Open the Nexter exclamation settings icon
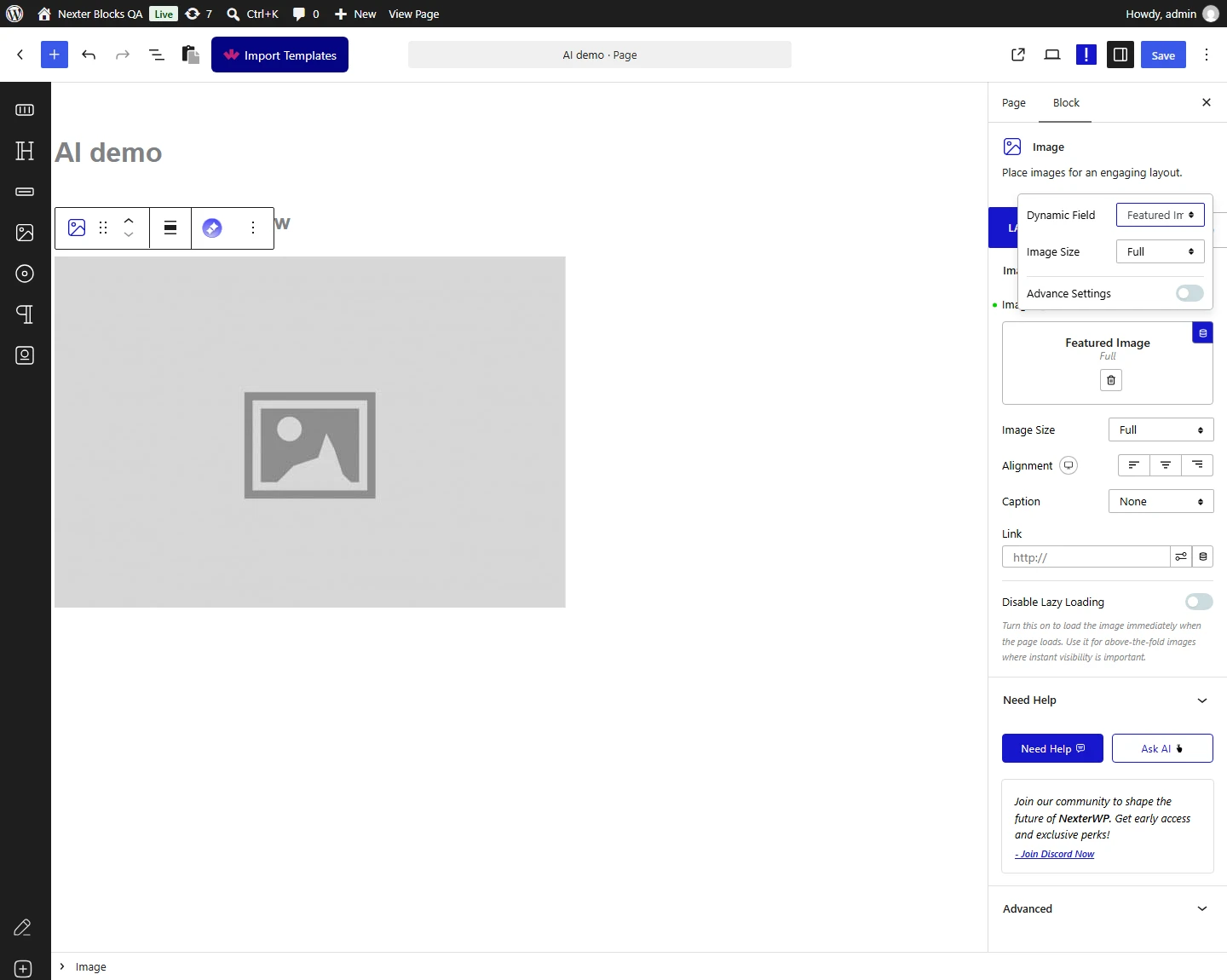This screenshot has width=1227, height=980. click(x=1086, y=55)
